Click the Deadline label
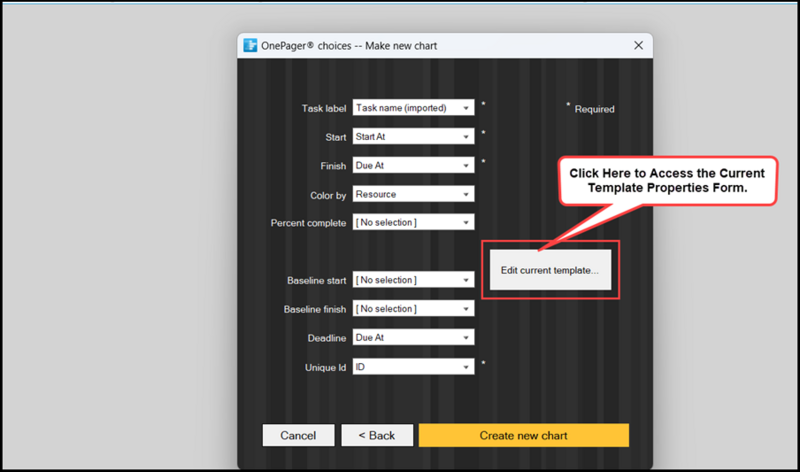 point(327,338)
